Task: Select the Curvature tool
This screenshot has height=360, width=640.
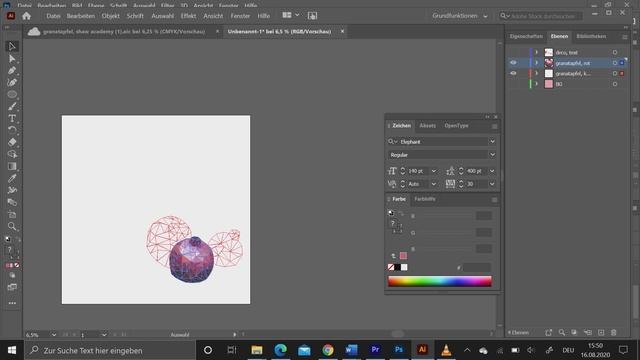Action: coord(12,82)
